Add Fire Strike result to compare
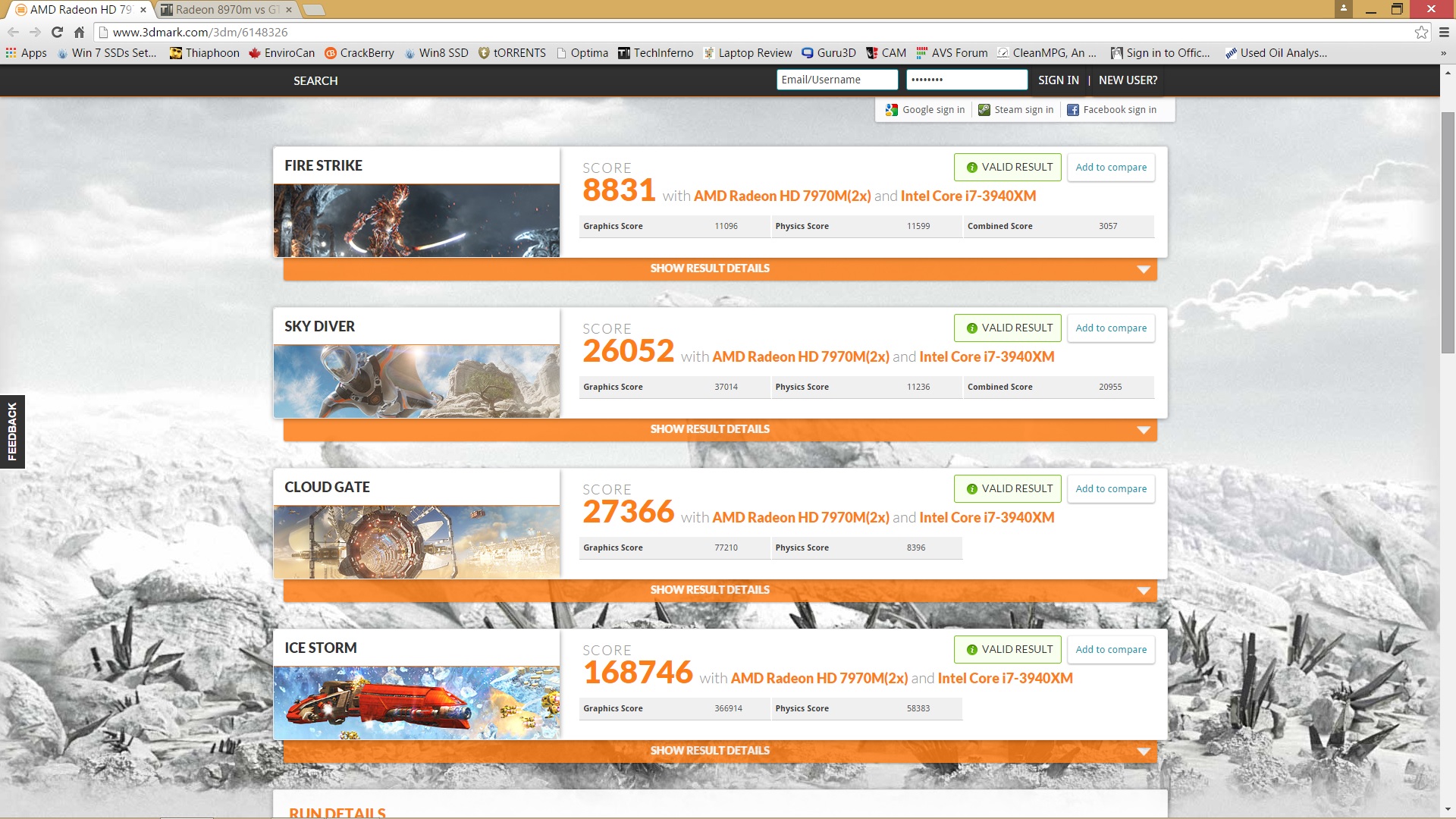 1111,168
